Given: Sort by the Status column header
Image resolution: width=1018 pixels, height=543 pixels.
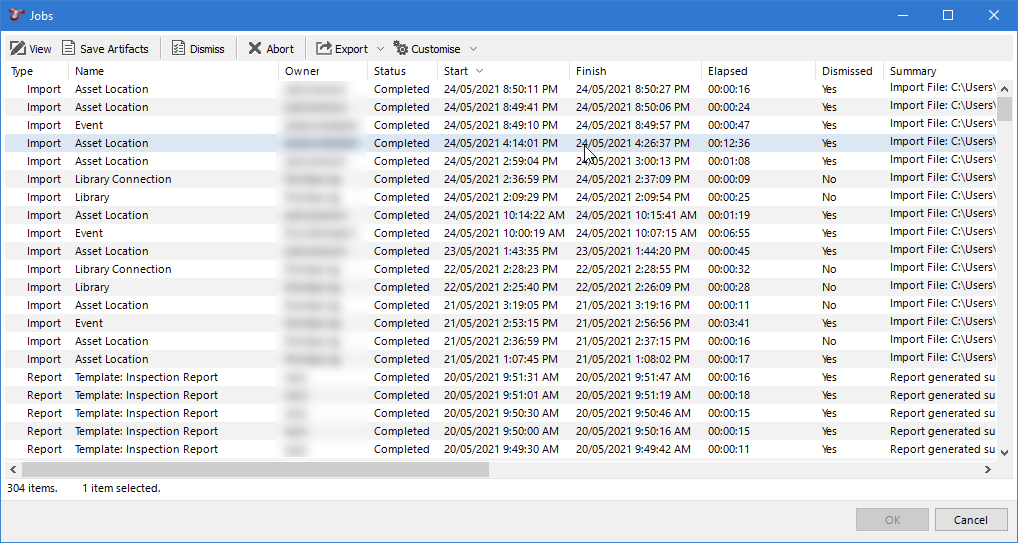Looking at the screenshot, I should (390, 71).
